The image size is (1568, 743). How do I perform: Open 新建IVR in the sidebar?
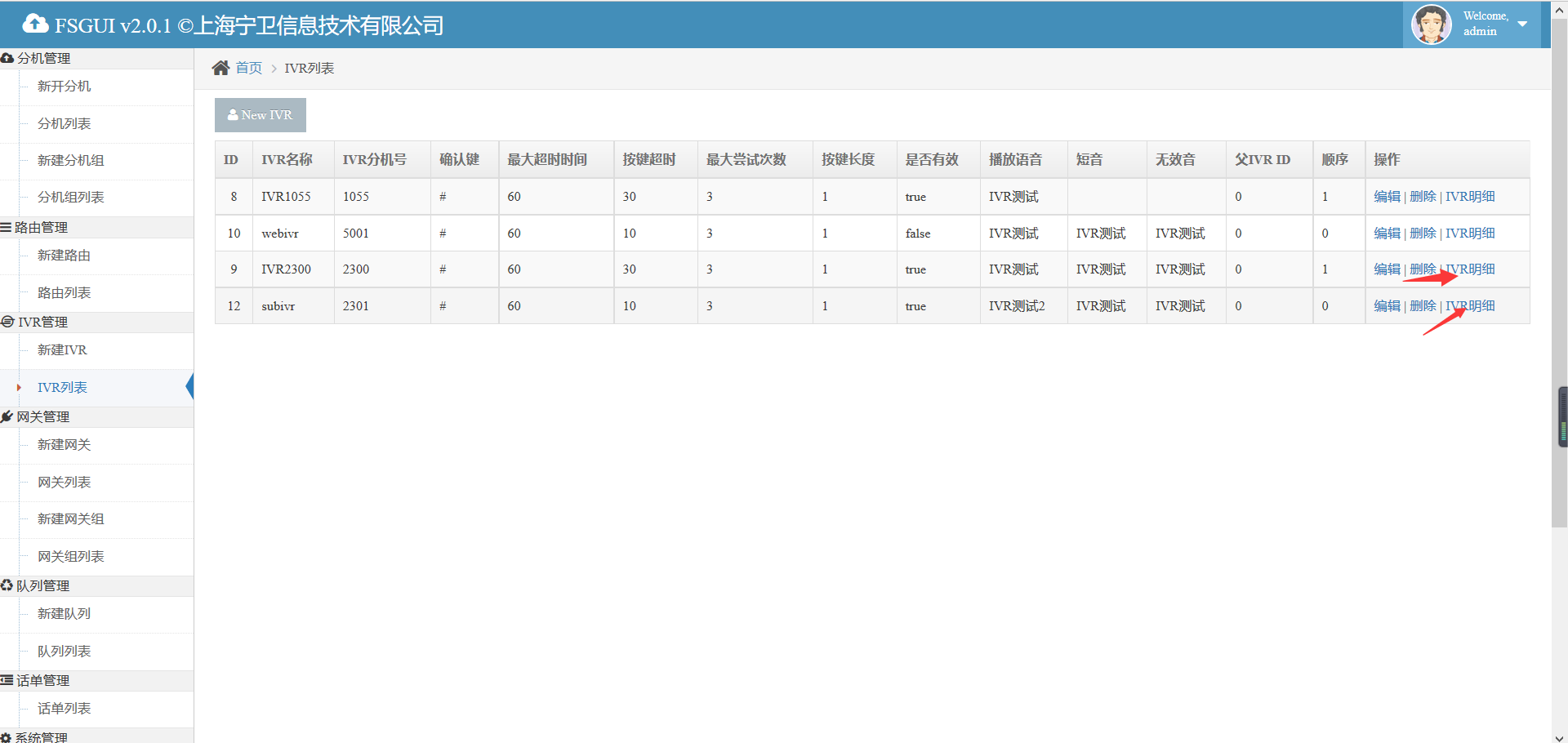62,349
